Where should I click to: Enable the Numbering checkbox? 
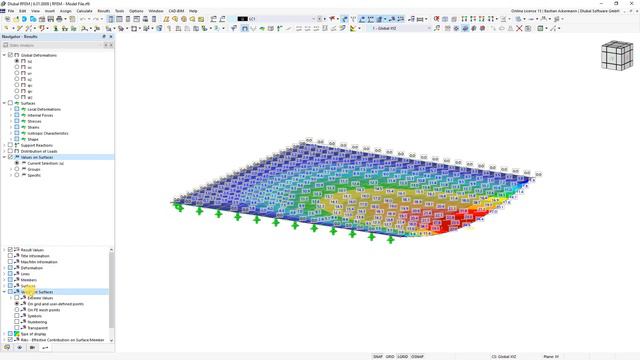(17, 322)
